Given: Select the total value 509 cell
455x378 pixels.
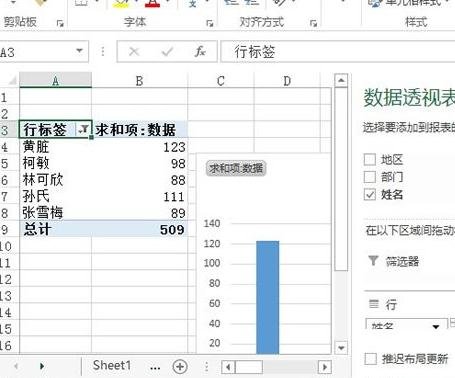Looking at the screenshot, I should click(x=139, y=229).
